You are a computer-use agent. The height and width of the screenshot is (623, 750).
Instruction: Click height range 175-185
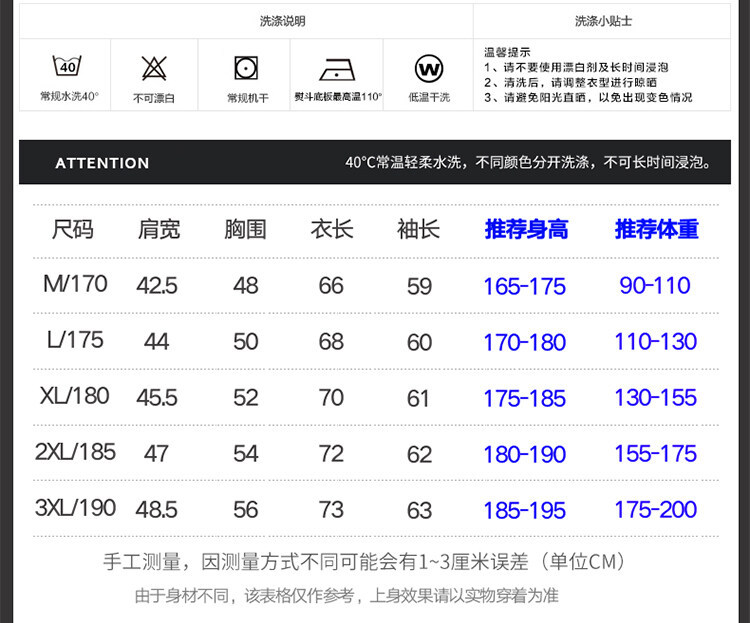pyautogui.click(x=525, y=399)
